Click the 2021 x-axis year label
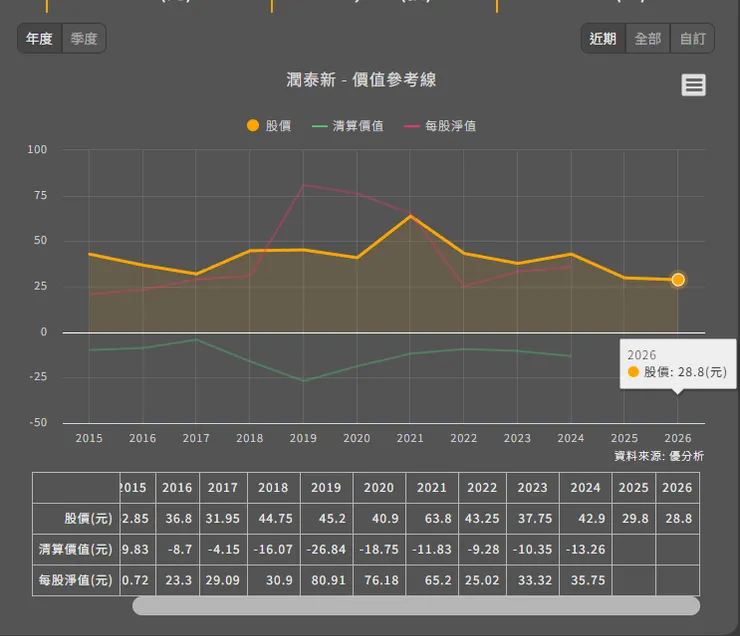 [410, 438]
